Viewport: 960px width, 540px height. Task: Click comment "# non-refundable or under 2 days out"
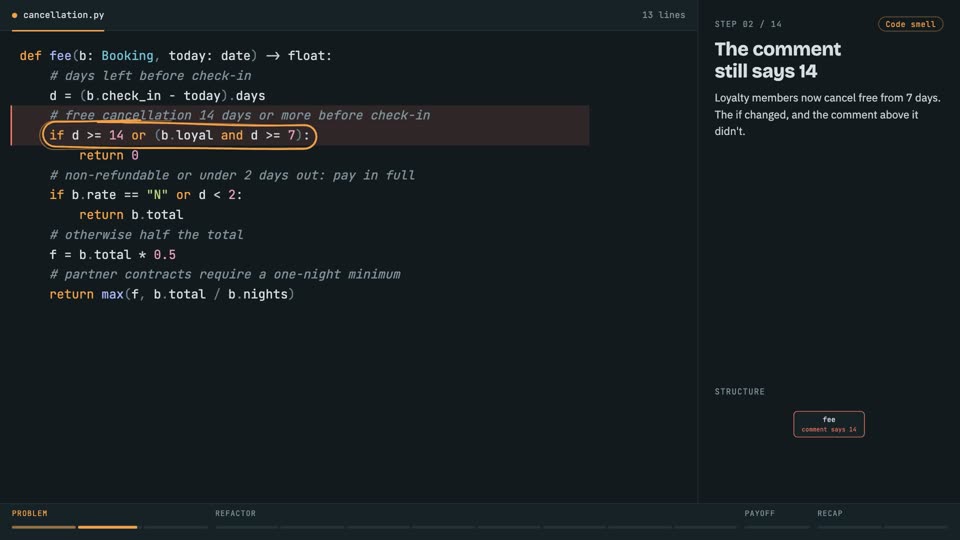click(232, 175)
